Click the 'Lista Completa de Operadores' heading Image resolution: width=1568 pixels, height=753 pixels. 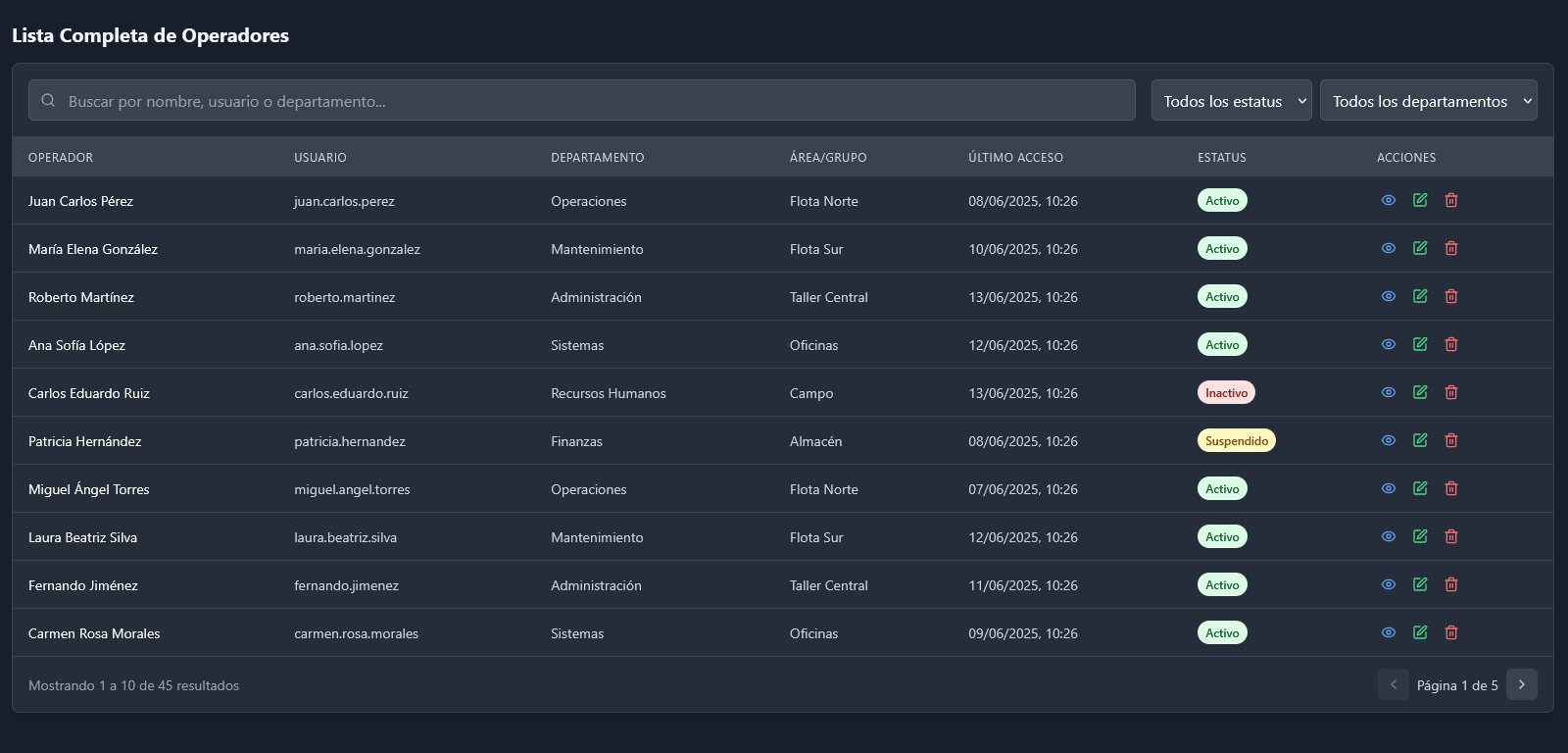pyautogui.click(x=150, y=35)
